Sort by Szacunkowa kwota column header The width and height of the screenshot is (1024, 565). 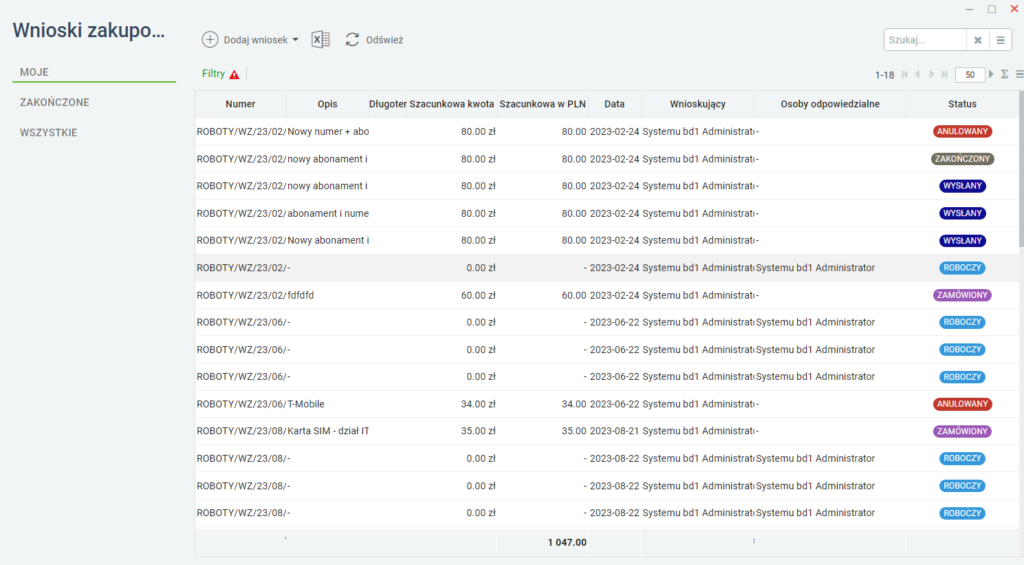[451, 104]
